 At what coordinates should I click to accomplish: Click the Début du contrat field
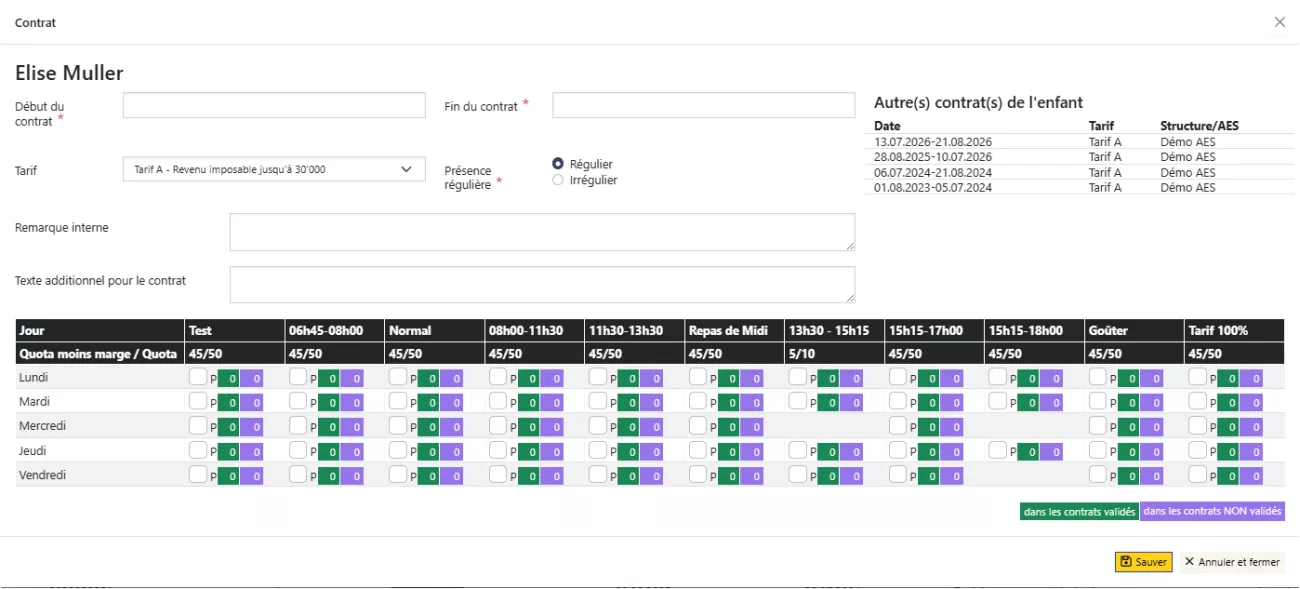[x=274, y=106]
